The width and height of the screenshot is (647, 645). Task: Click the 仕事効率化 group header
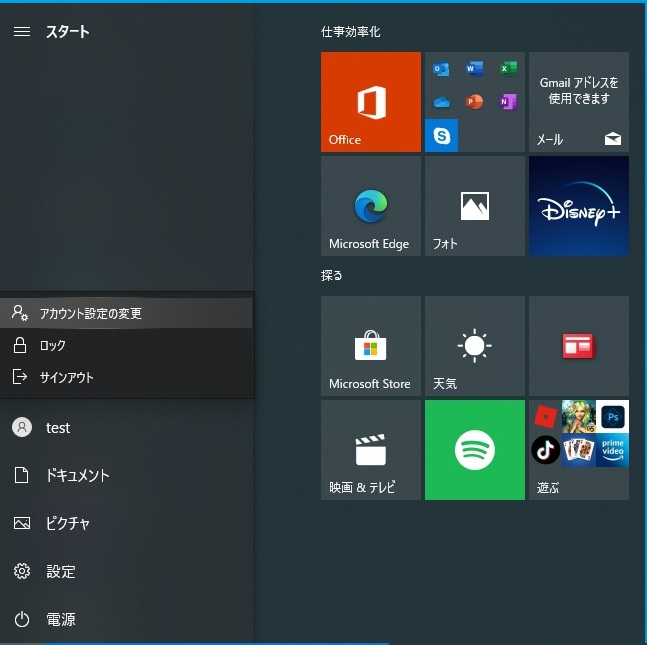point(351,32)
